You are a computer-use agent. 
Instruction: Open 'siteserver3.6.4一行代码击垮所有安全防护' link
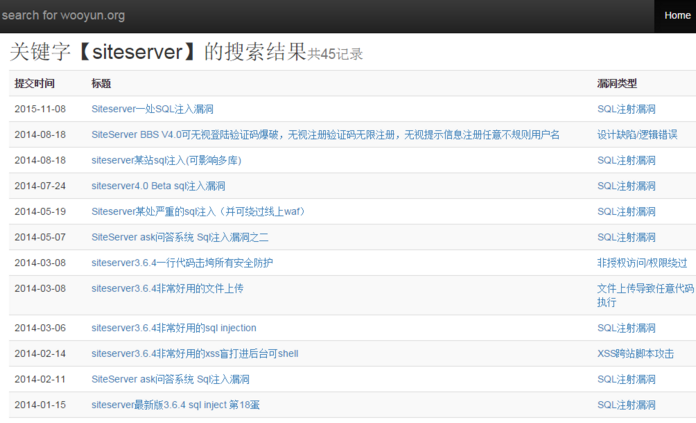pyautogui.click(x=182, y=263)
